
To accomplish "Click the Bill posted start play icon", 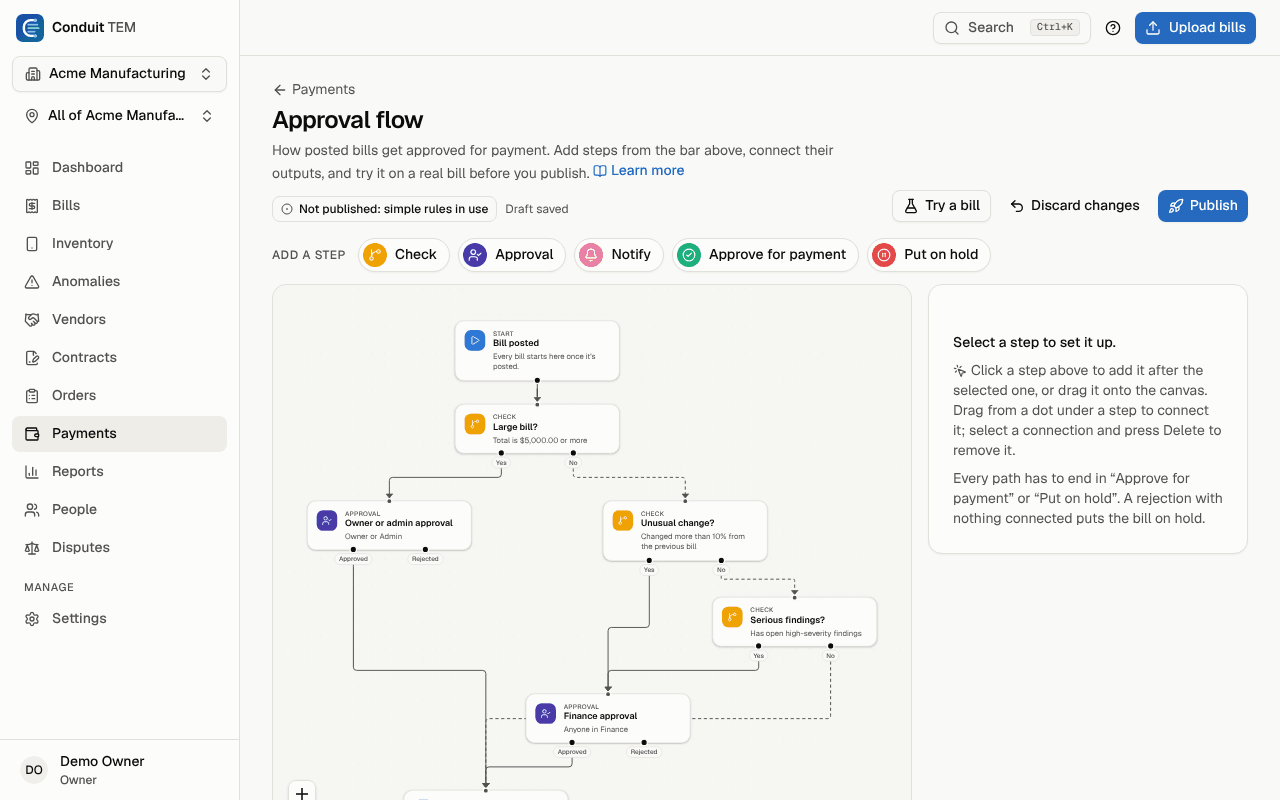I will coord(474,341).
